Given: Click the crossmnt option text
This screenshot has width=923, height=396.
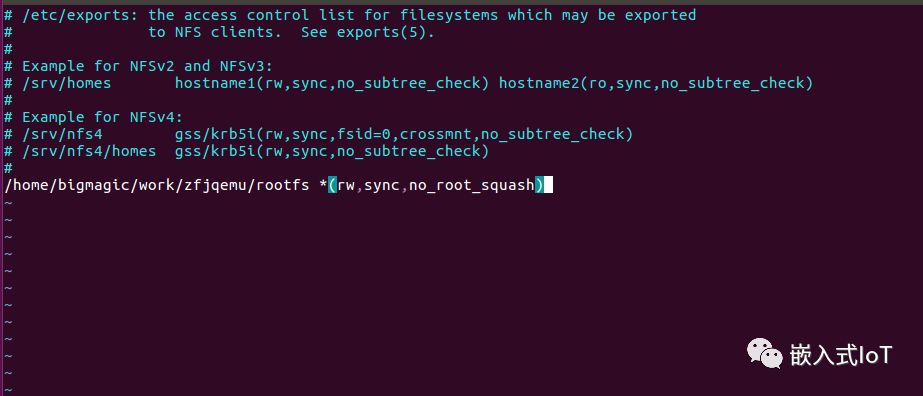Looking at the screenshot, I should coord(436,134).
